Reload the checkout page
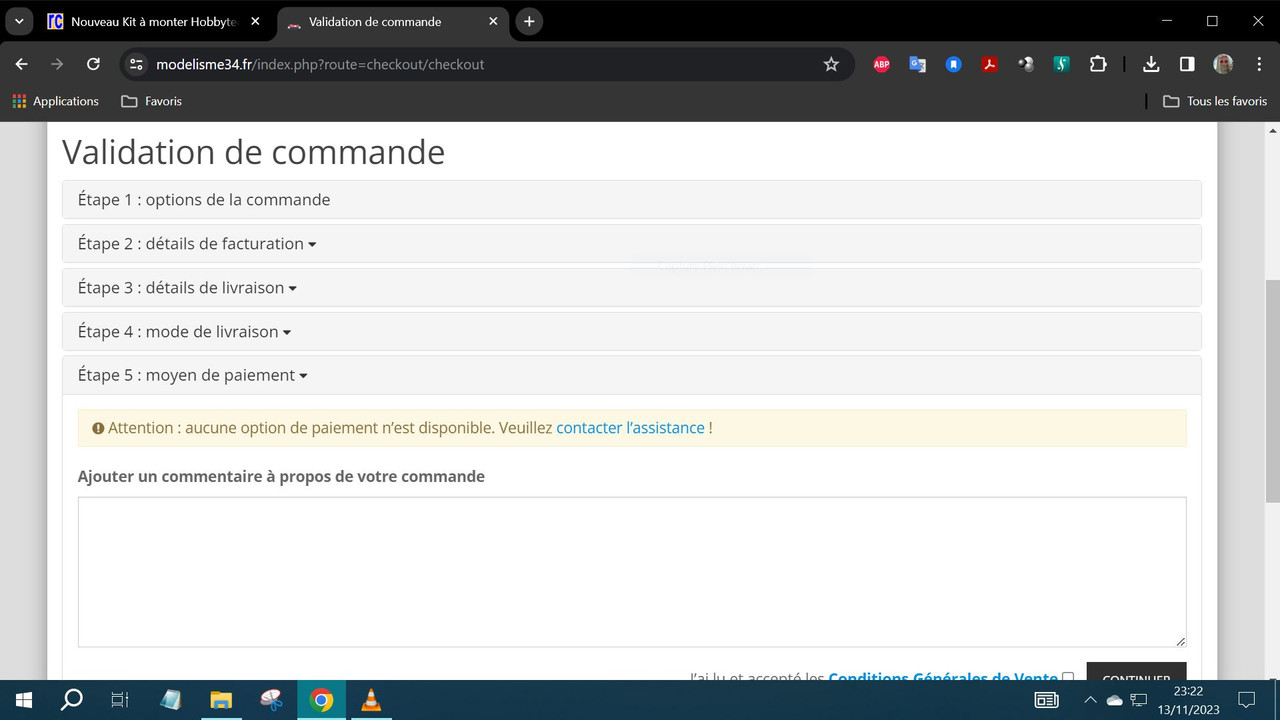Viewport: 1280px width, 720px height. (x=93, y=64)
